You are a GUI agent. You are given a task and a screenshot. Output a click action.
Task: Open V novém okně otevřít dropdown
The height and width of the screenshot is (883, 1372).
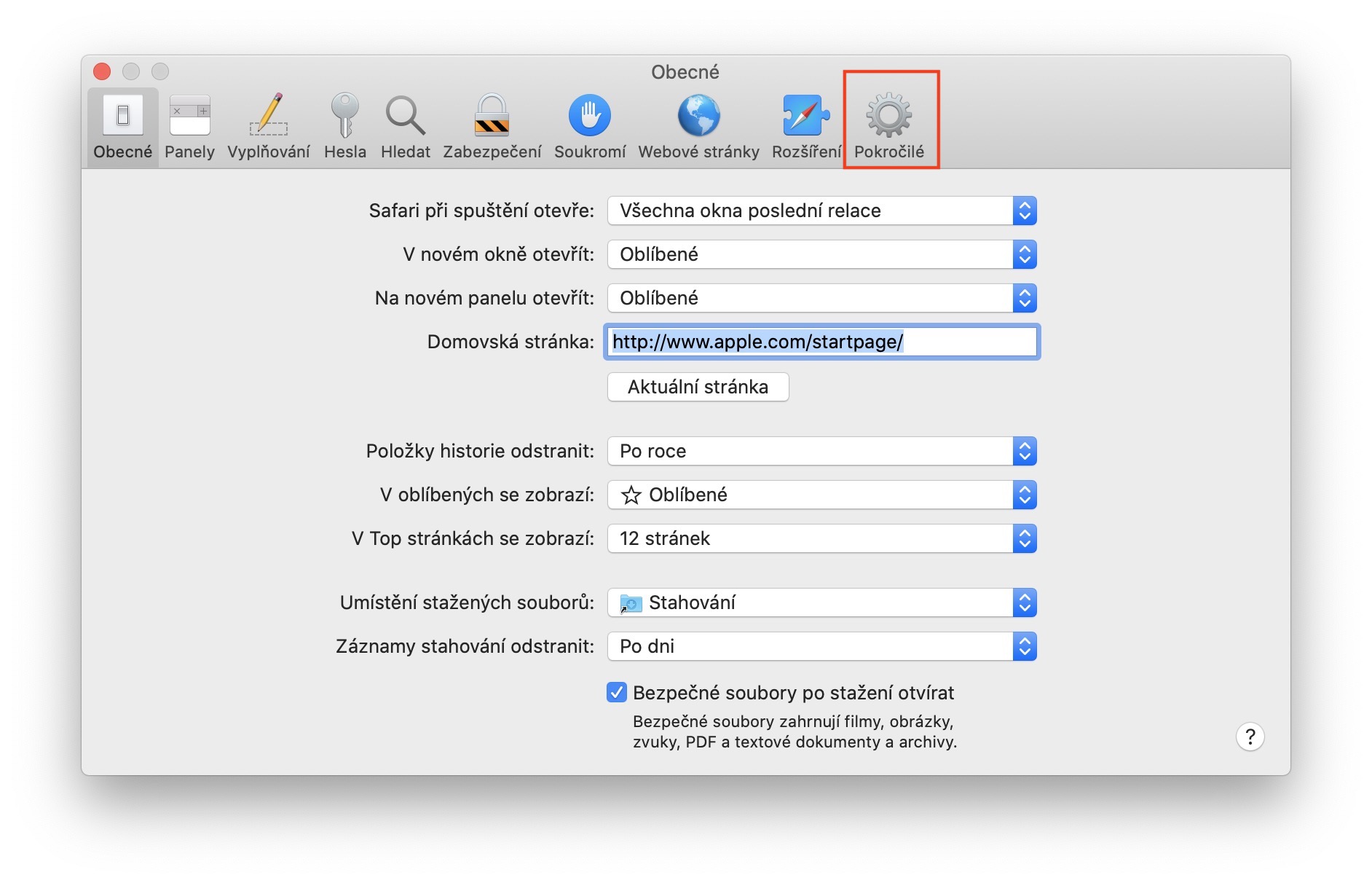[x=822, y=254]
